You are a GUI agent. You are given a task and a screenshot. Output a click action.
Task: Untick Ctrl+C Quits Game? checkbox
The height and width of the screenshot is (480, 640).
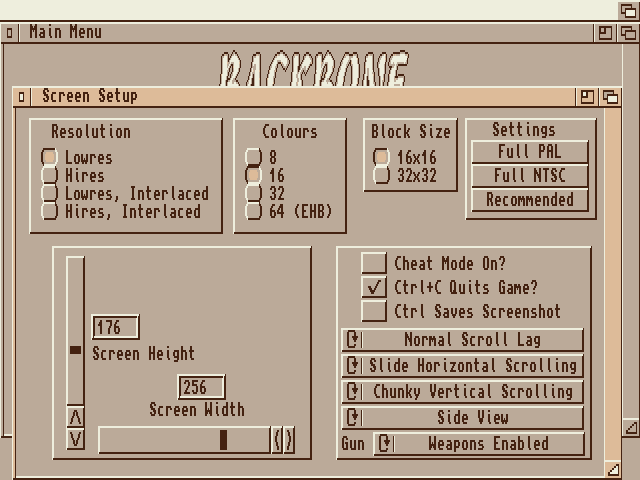(374, 287)
